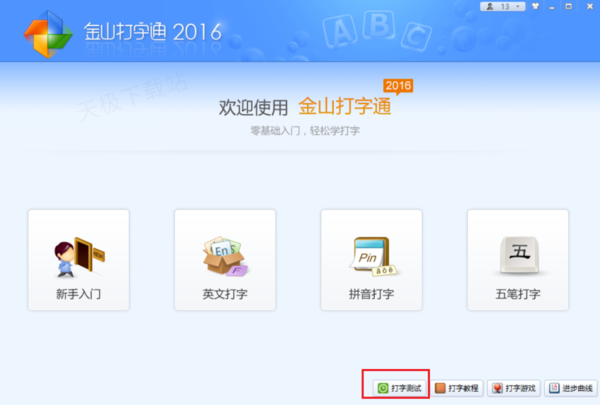The width and height of the screenshot is (600, 405).
Task: Launch the 打字游戏 typing games
Action: tap(514, 388)
